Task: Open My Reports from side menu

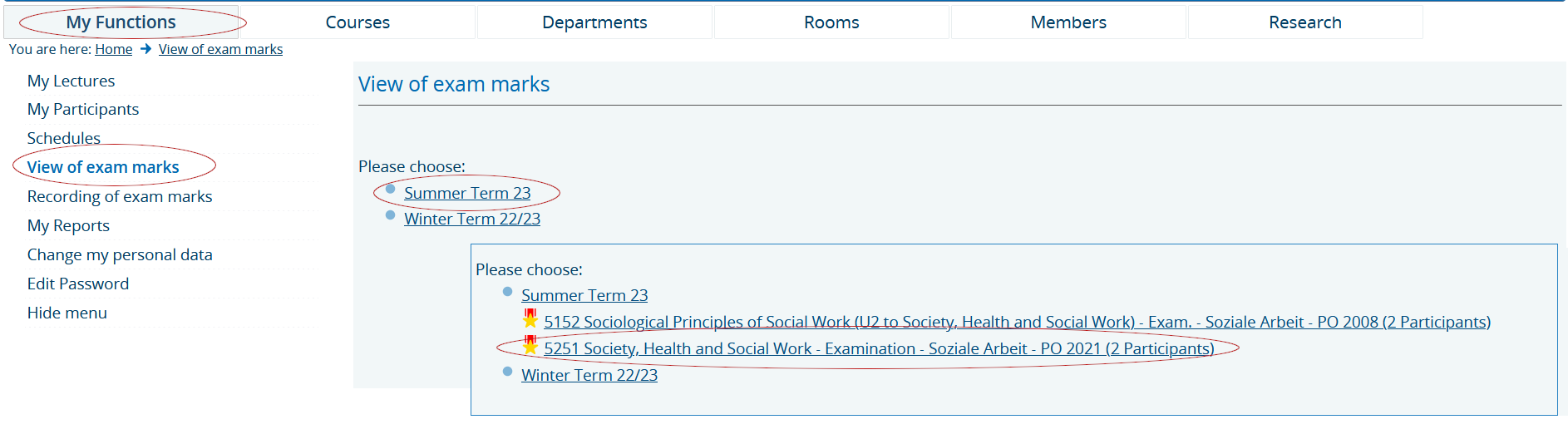Action: pos(68,225)
